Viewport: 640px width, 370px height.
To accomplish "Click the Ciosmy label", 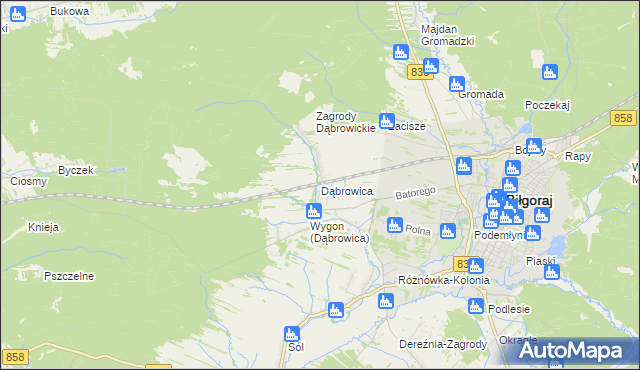I will pyautogui.click(x=29, y=181).
